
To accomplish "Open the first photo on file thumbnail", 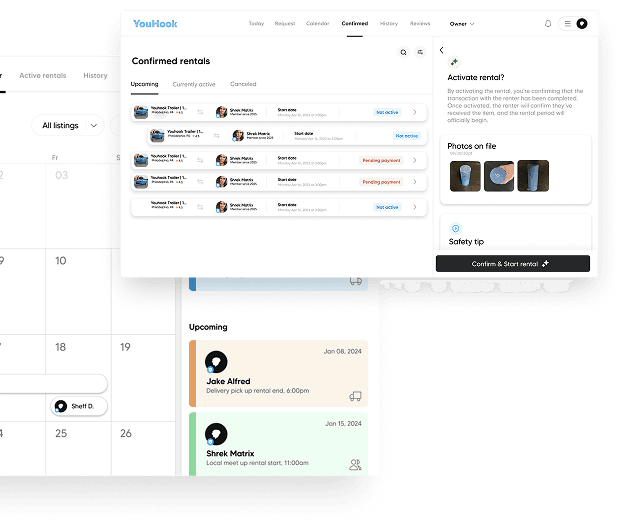I will [x=465, y=176].
